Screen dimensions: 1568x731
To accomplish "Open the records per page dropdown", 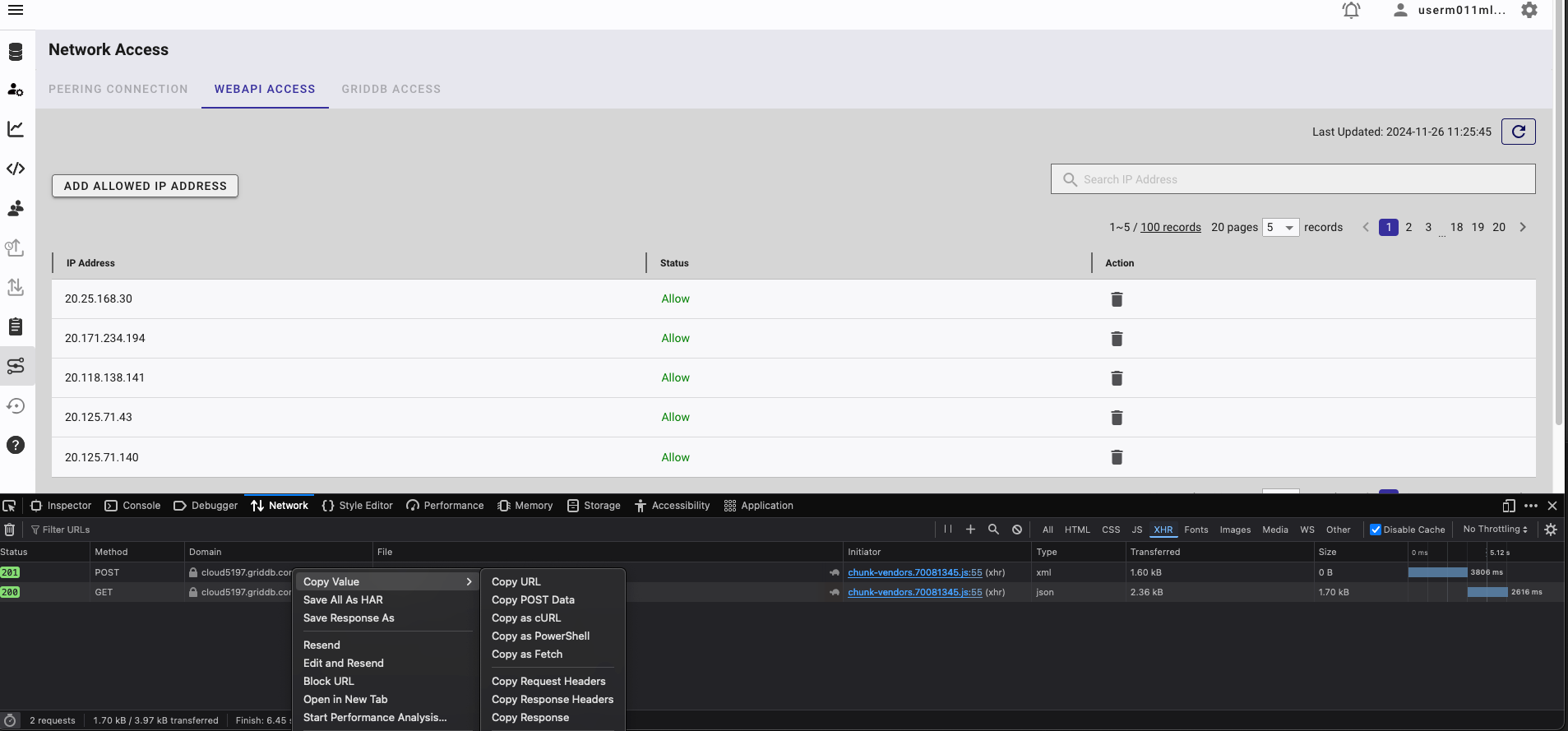I will coord(1280,228).
